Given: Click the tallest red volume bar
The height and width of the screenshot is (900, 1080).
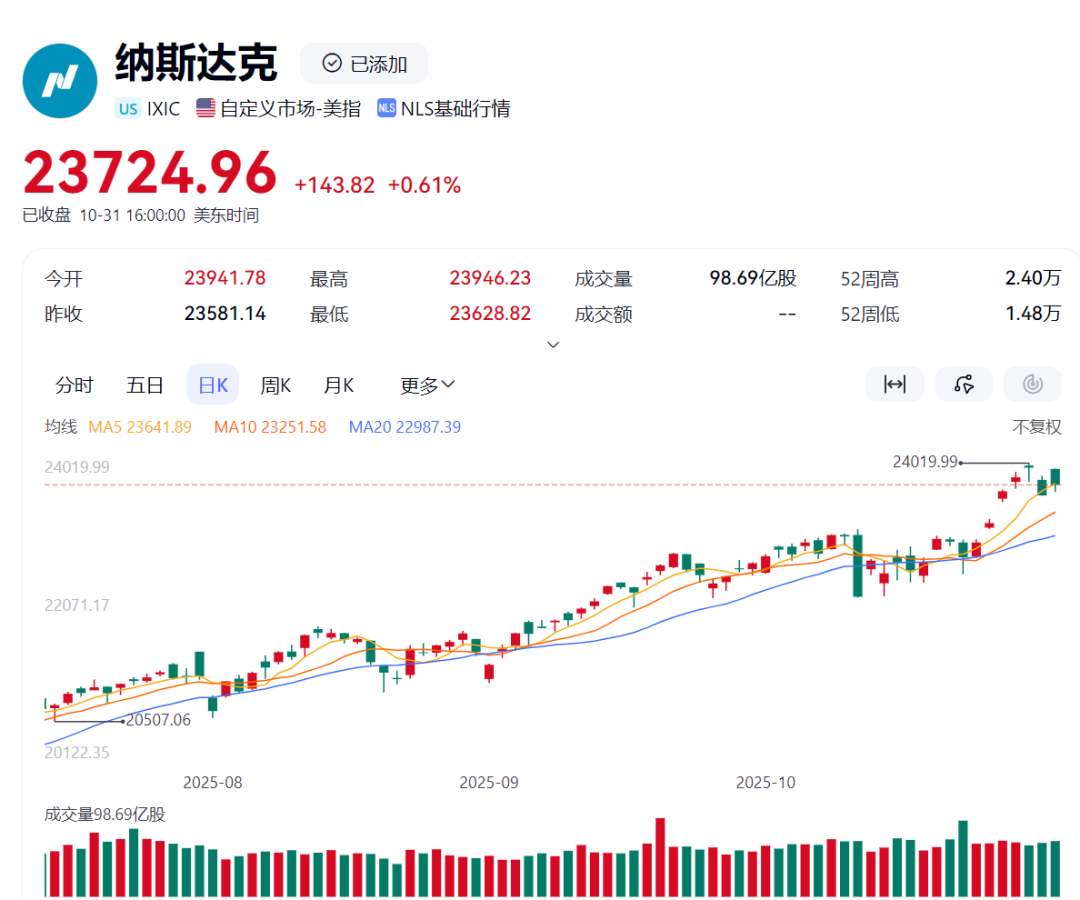Looking at the screenshot, I should click(660, 857).
